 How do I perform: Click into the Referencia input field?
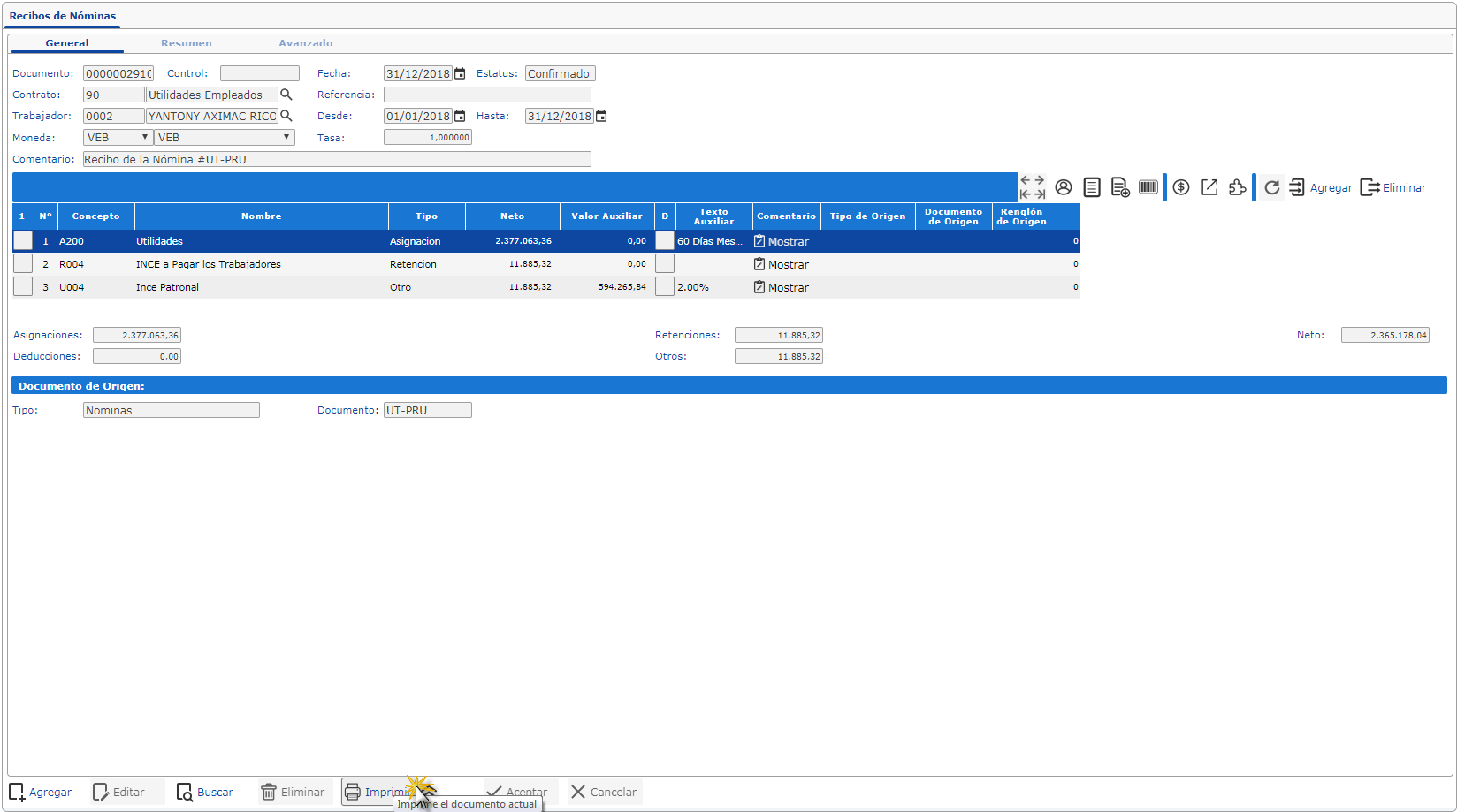point(487,95)
